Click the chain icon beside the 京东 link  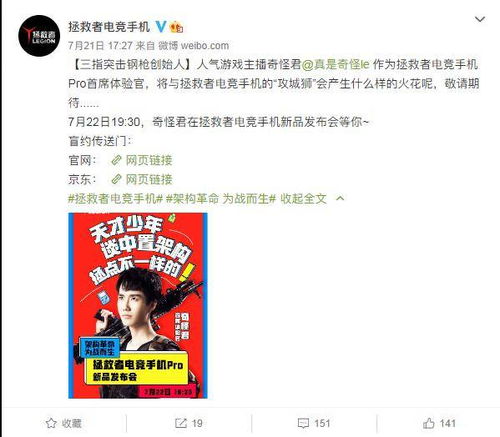(116, 179)
